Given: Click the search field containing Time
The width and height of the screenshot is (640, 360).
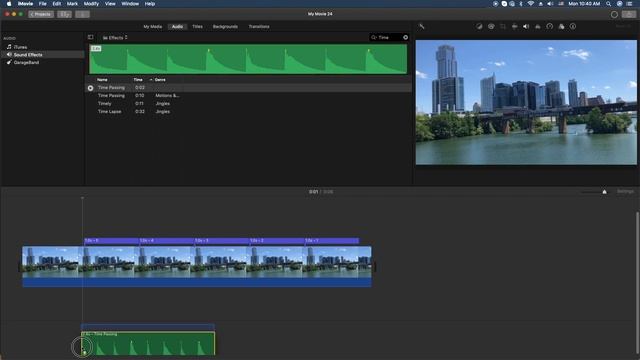Looking at the screenshot, I should click(389, 37).
